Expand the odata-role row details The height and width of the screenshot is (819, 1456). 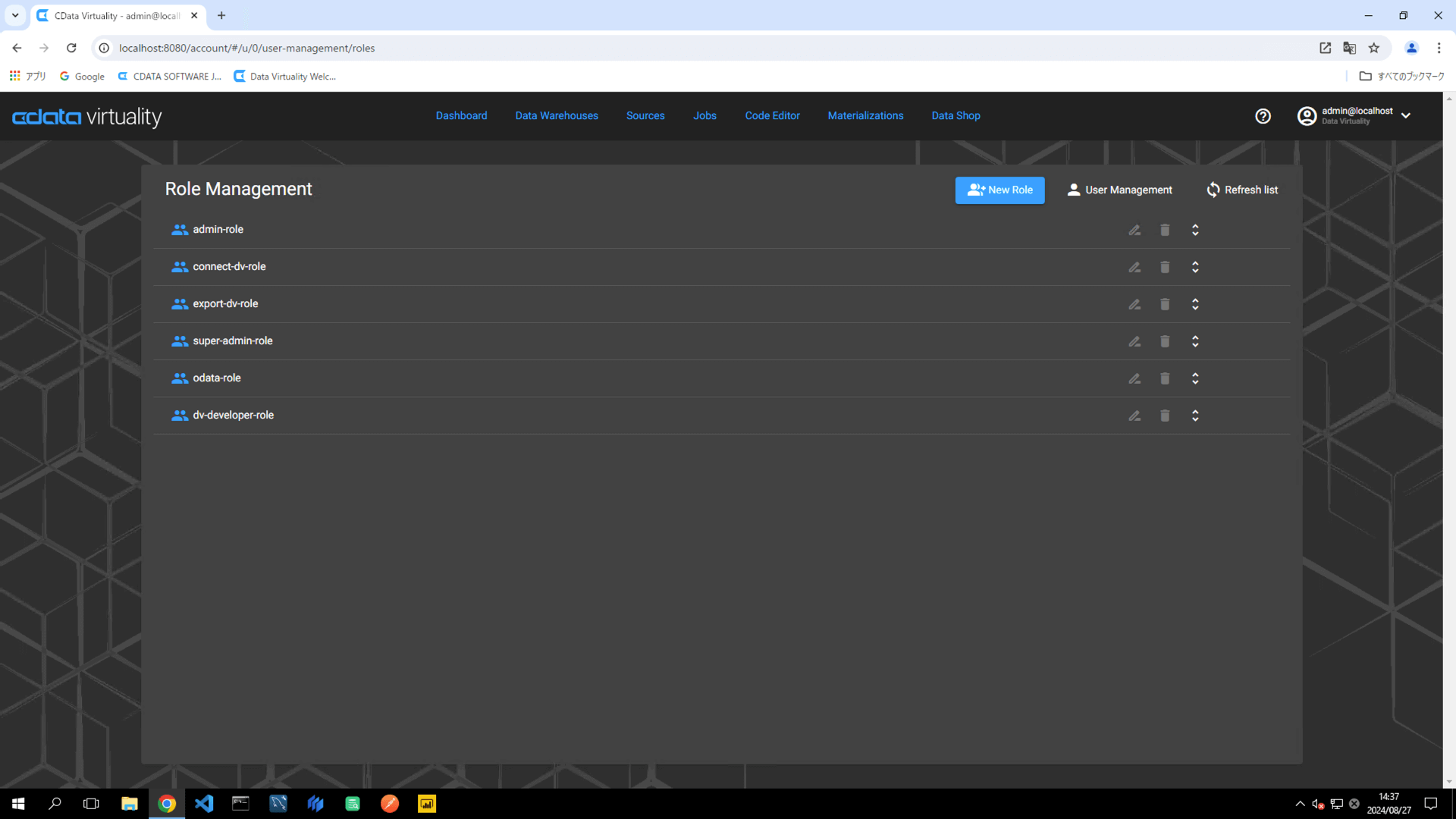pos(1195,378)
